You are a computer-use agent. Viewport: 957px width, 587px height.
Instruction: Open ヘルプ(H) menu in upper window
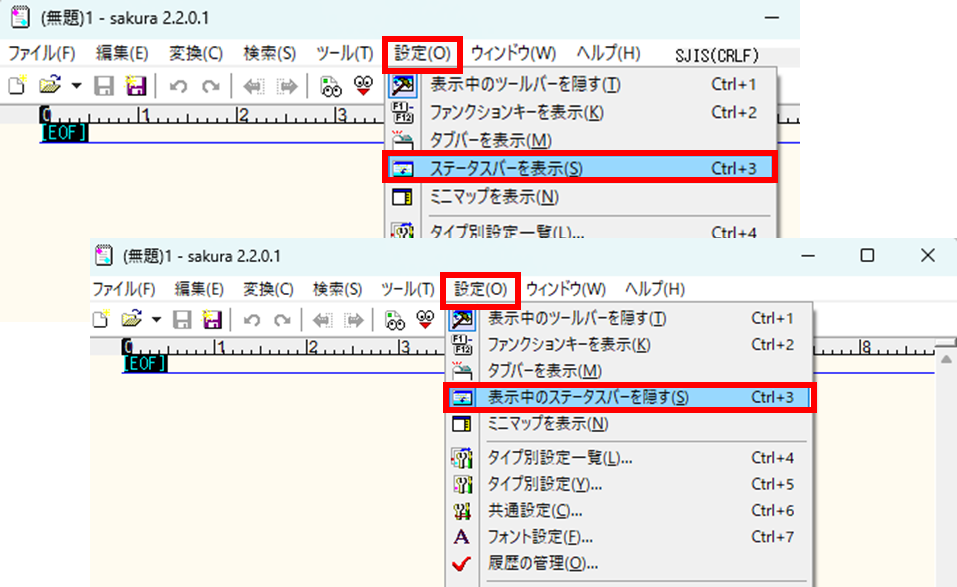(609, 54)
